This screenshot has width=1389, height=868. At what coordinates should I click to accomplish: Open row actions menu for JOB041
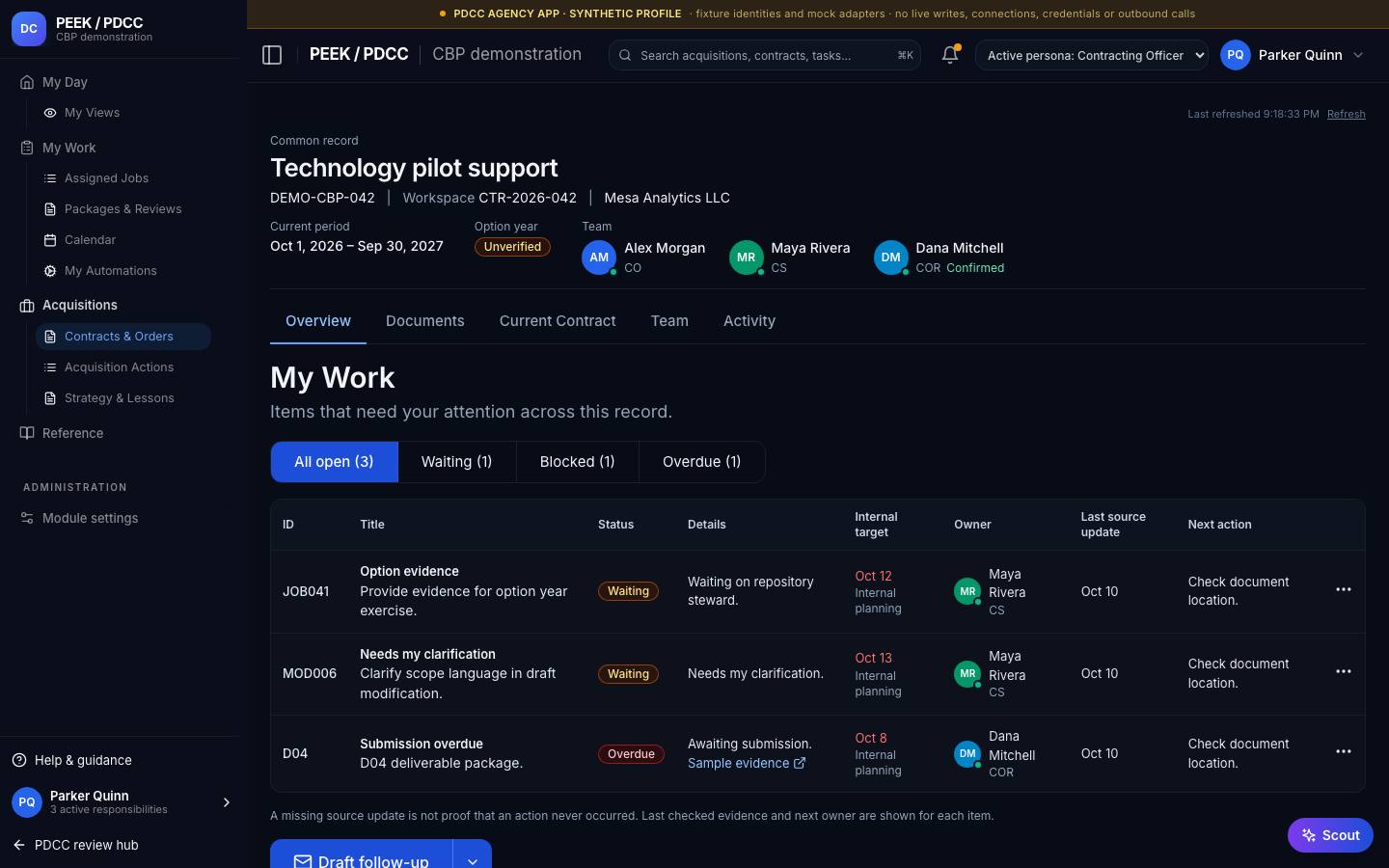(x=1343, y=589)
